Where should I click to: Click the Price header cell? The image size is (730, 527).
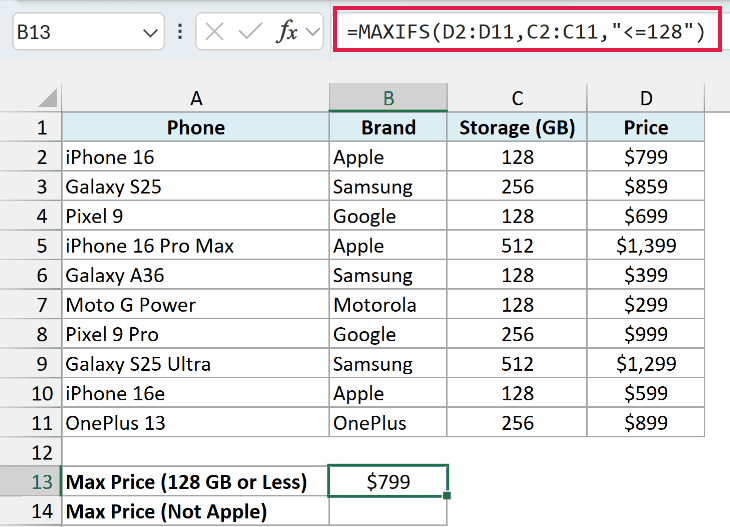(x=646, y=127)
